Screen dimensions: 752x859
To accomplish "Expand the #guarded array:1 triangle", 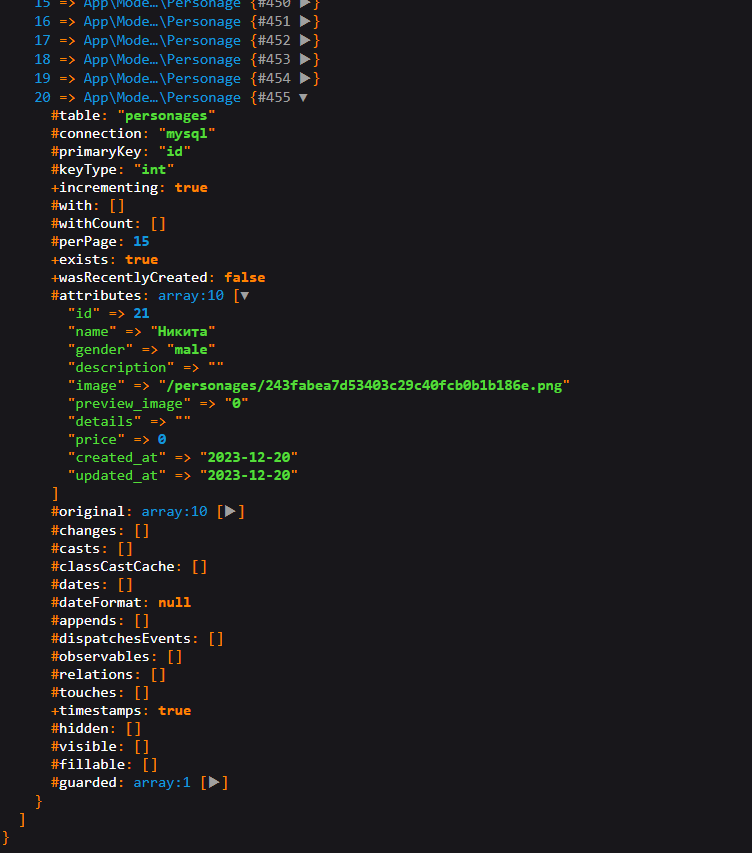I will click(213, 782).
